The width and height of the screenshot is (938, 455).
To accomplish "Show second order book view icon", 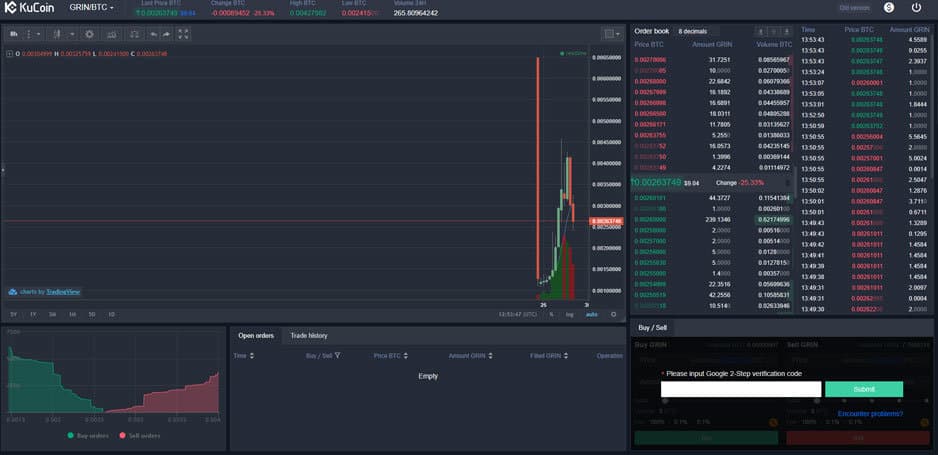I will (773, 31).
